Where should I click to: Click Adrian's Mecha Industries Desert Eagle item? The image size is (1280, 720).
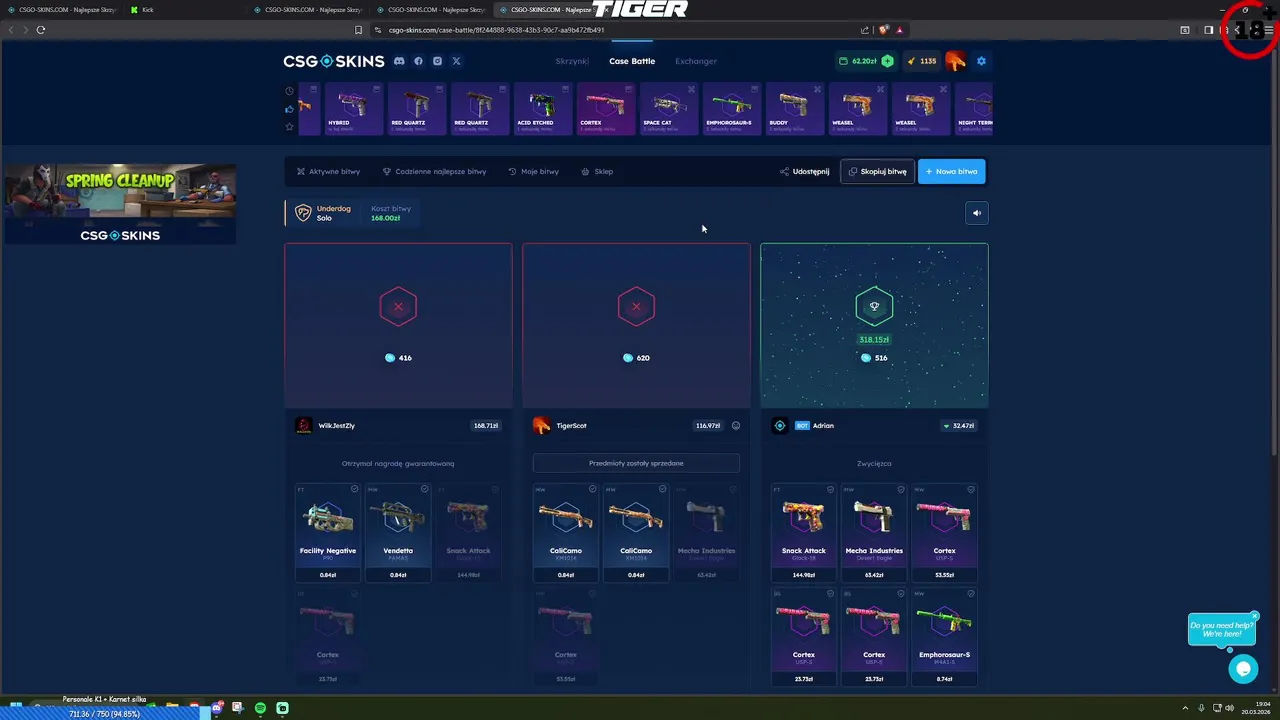[874, 532]
